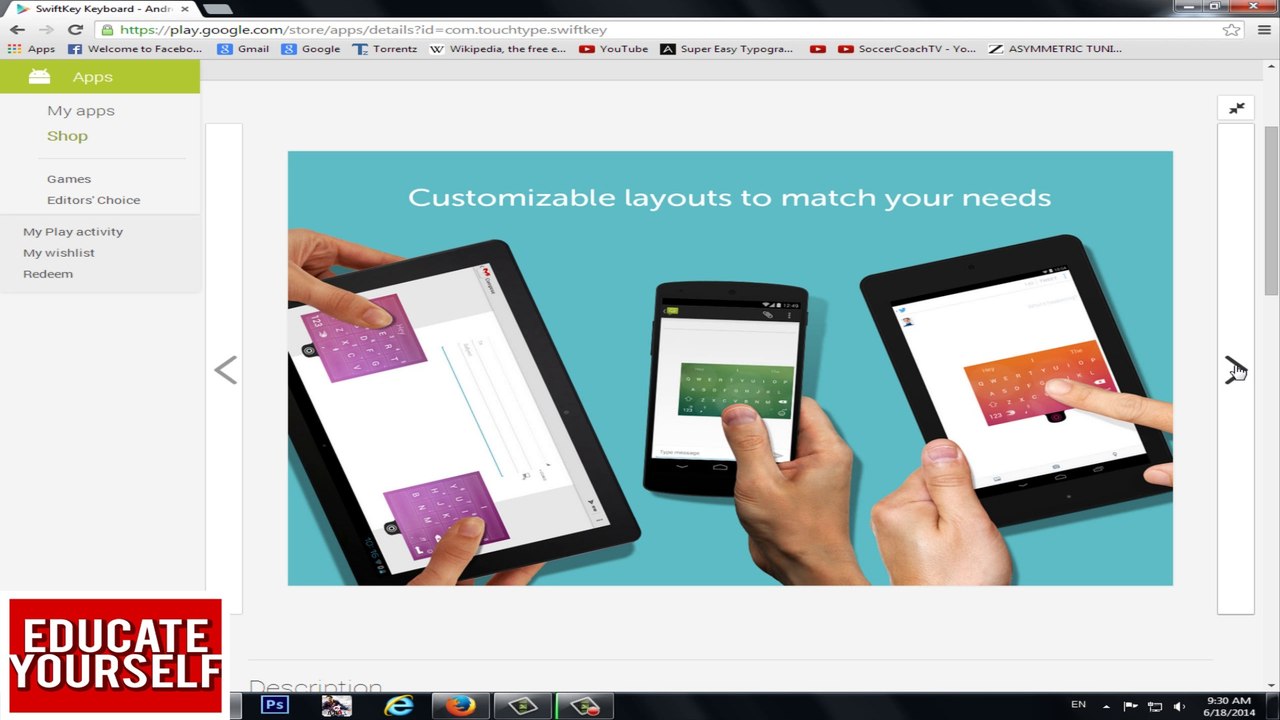
Task: Open the soccer game icon in taskbar
Action: tap(336, 706)
